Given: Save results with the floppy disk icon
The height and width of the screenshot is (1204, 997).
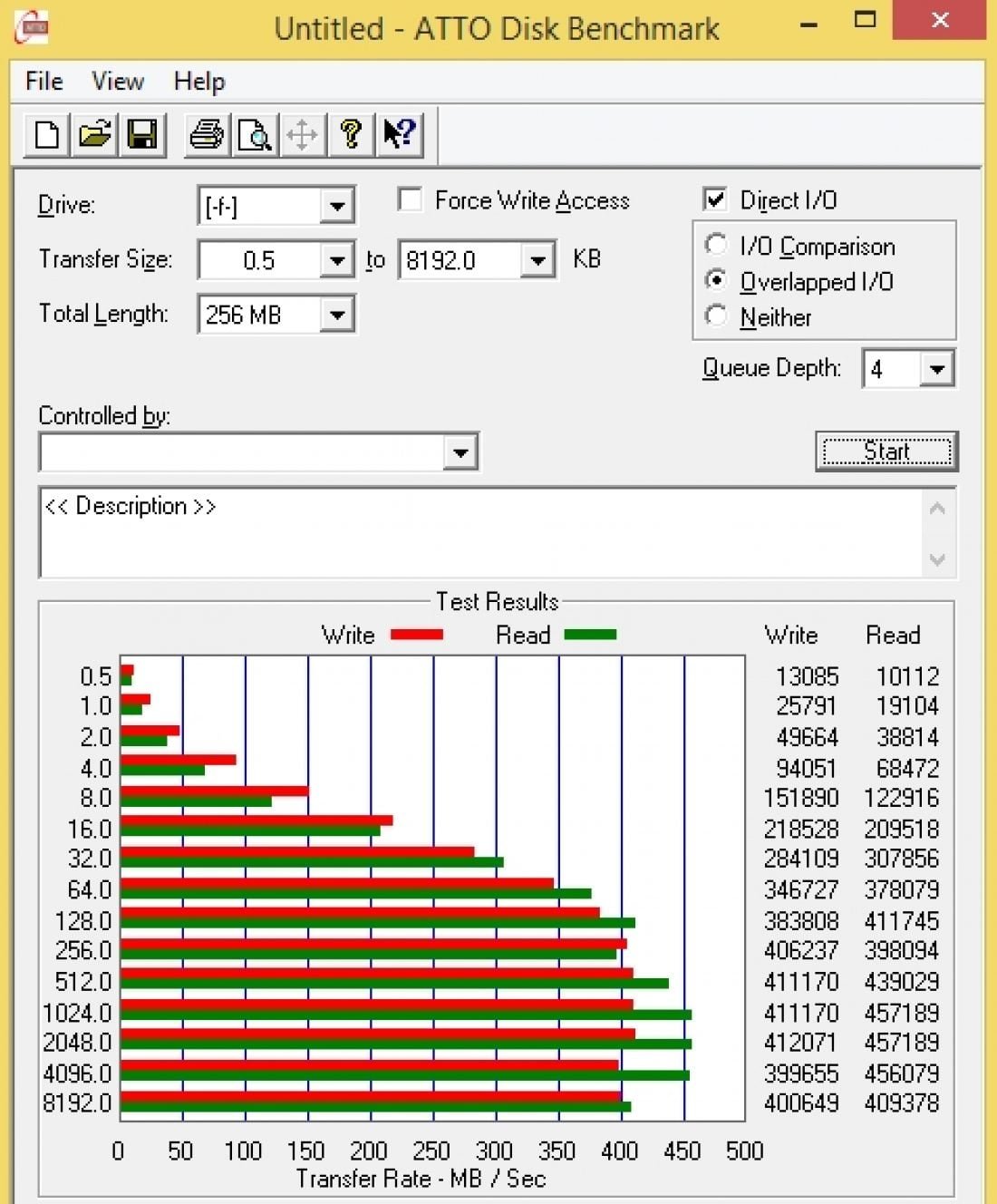Looking at the screenshot, I should point(142,135).
